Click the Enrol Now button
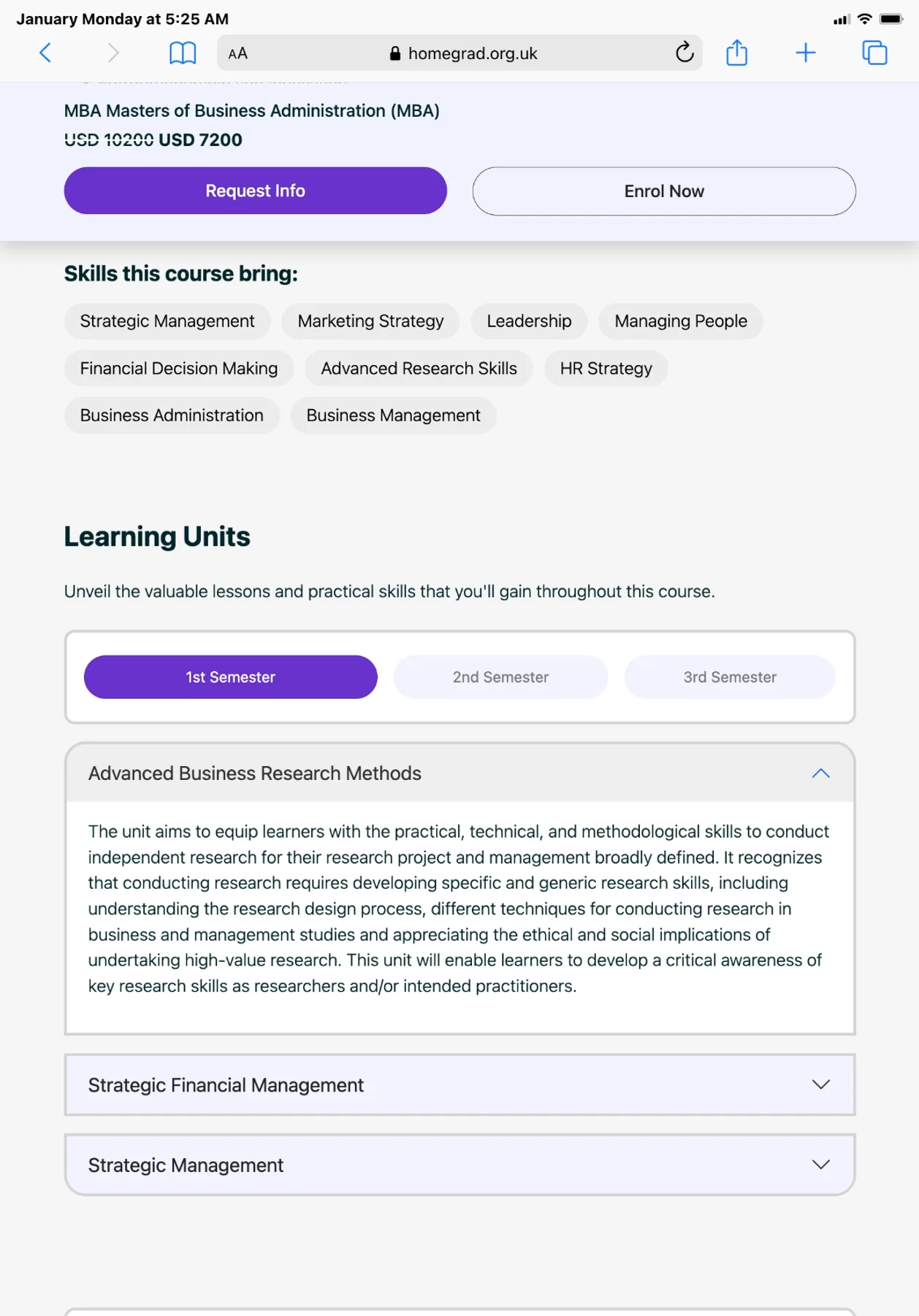 (x=663, y=191)
